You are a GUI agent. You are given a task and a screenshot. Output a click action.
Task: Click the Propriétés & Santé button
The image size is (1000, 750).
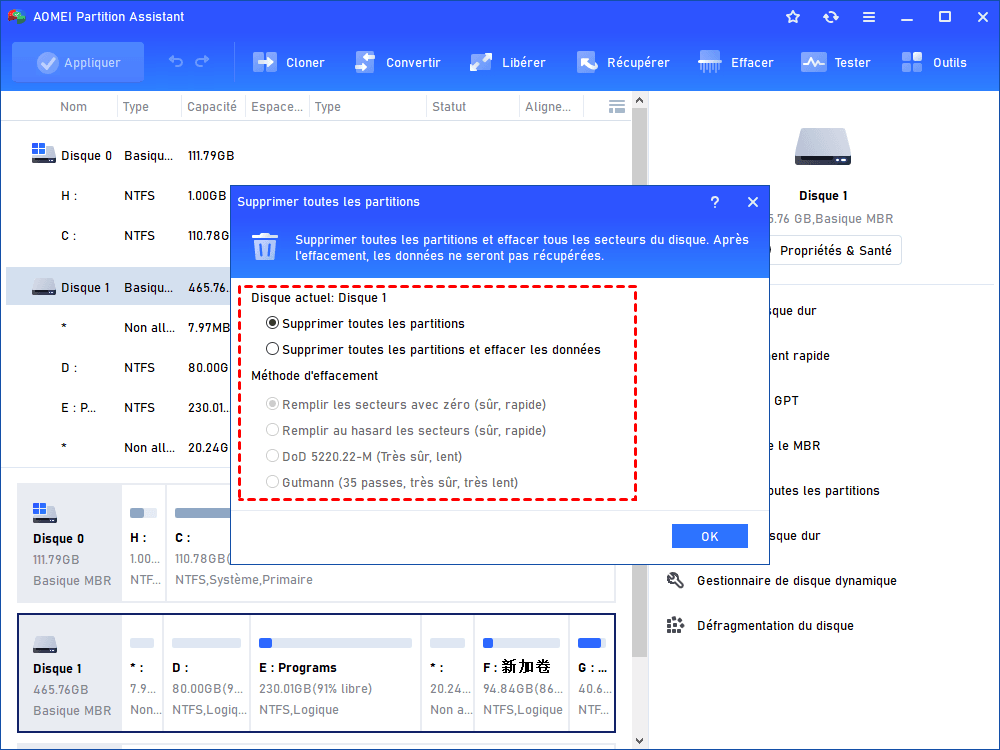835,251
